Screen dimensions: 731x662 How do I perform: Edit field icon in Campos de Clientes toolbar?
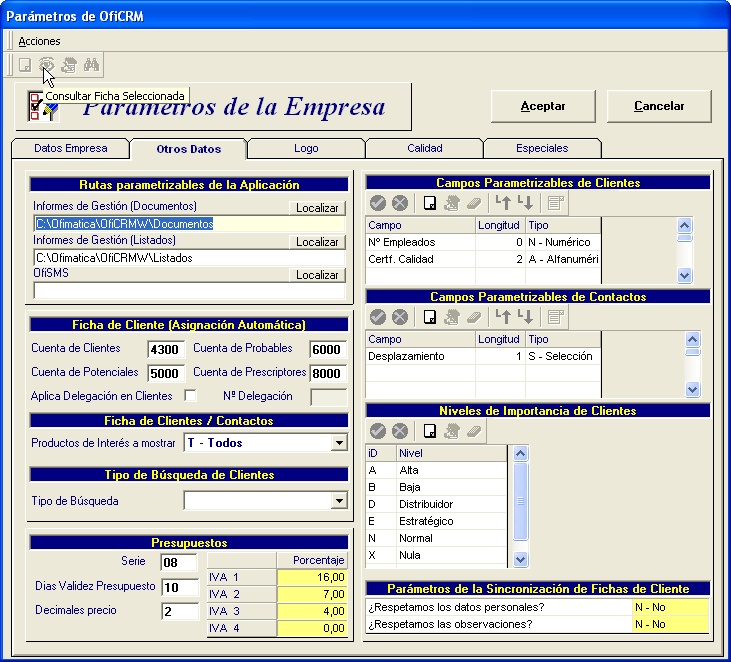(451, 203)
